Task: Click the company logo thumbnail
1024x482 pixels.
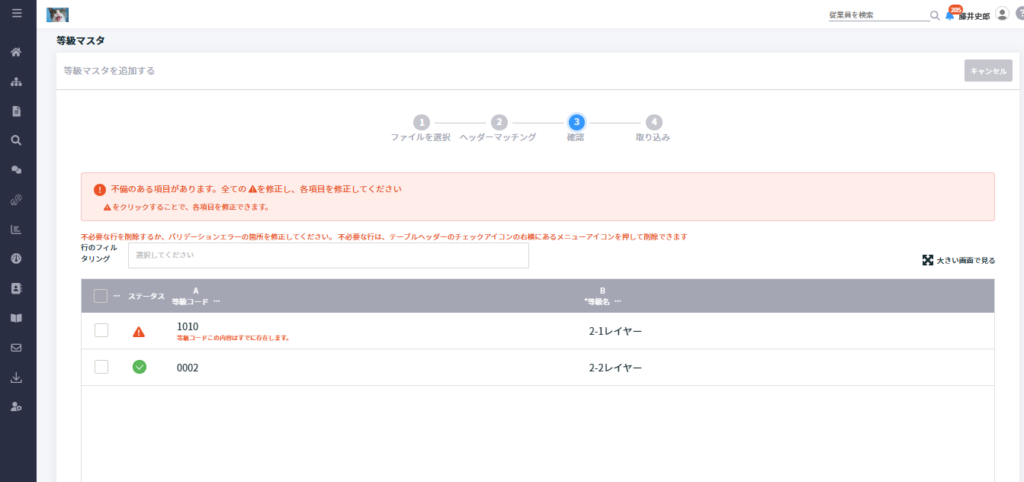Action: 57,14
